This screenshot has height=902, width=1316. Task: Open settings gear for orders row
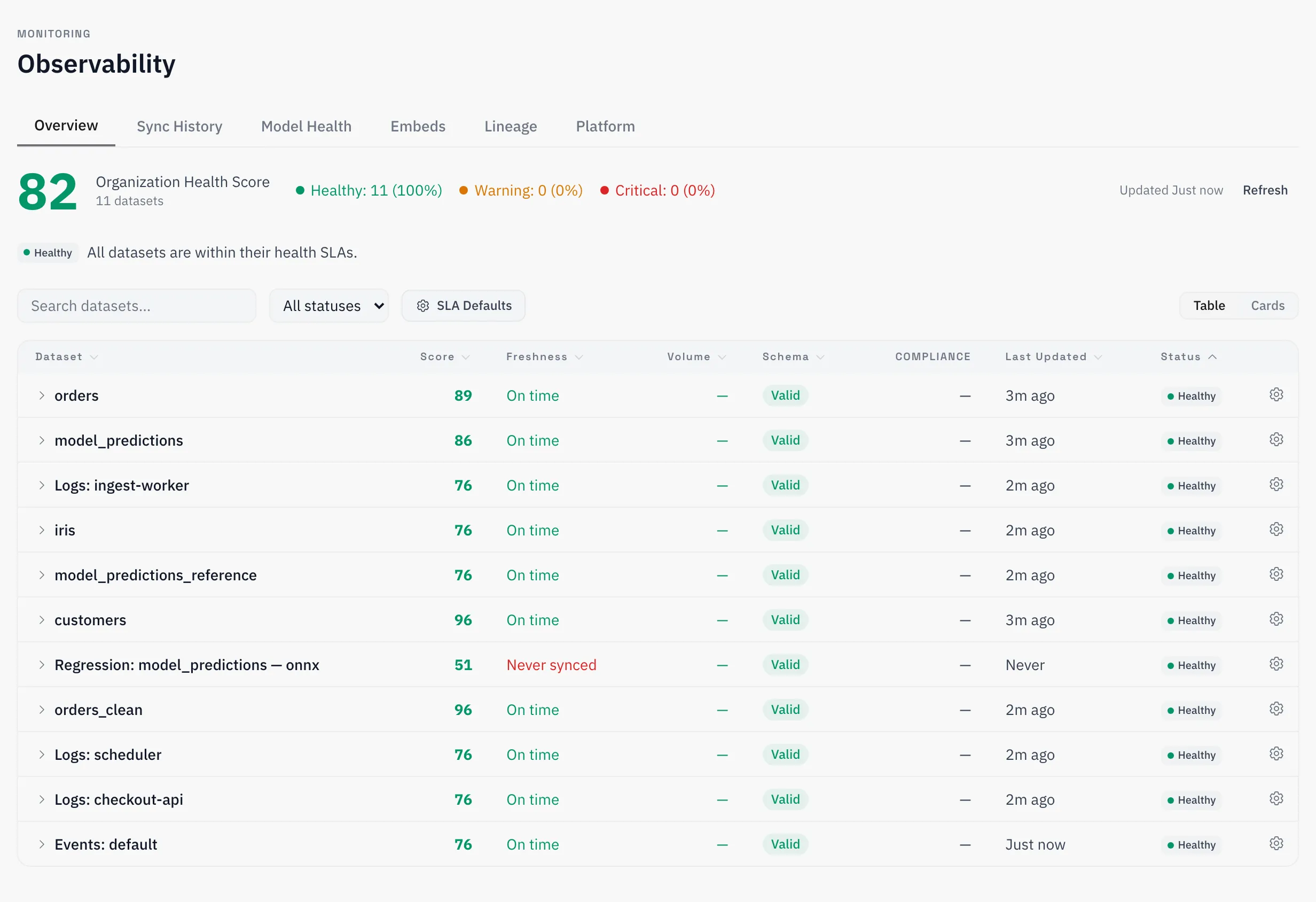click(1276, 395)
